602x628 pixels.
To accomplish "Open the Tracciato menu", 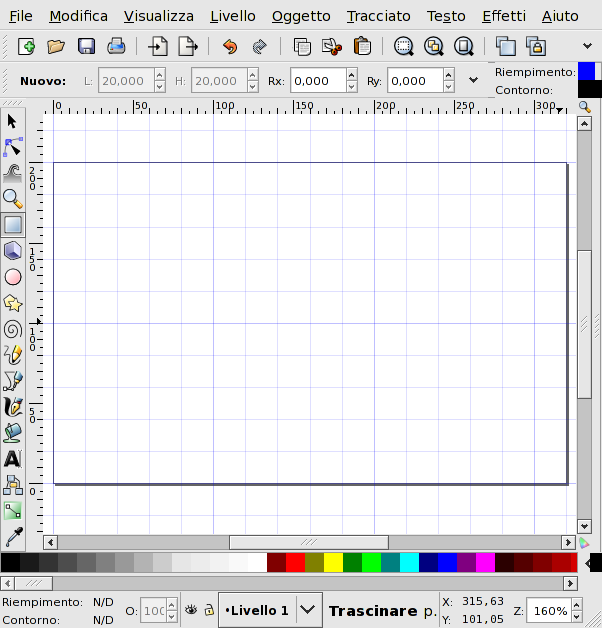I will pyautogui.click(x=378, y=16).
